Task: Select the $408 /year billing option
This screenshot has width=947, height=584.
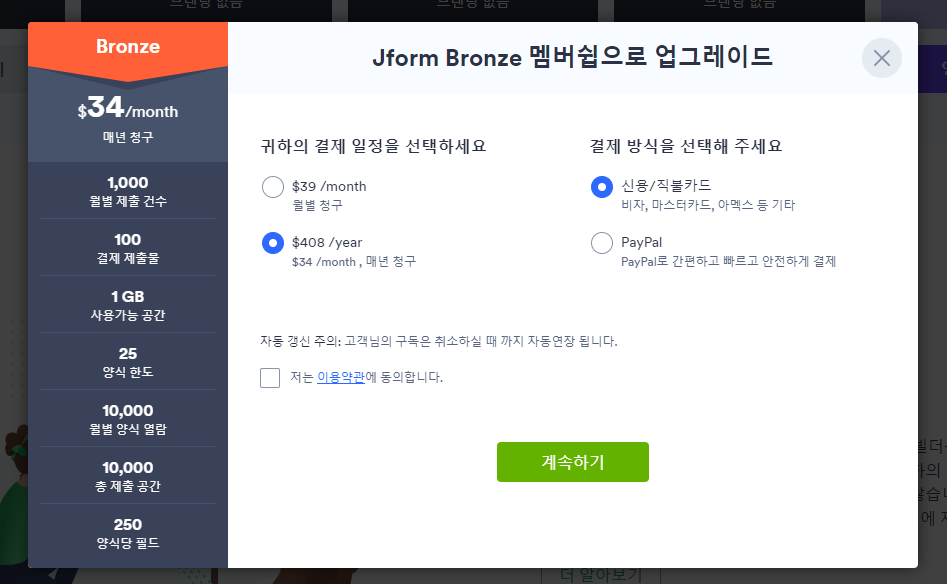Action: (271, 243)
